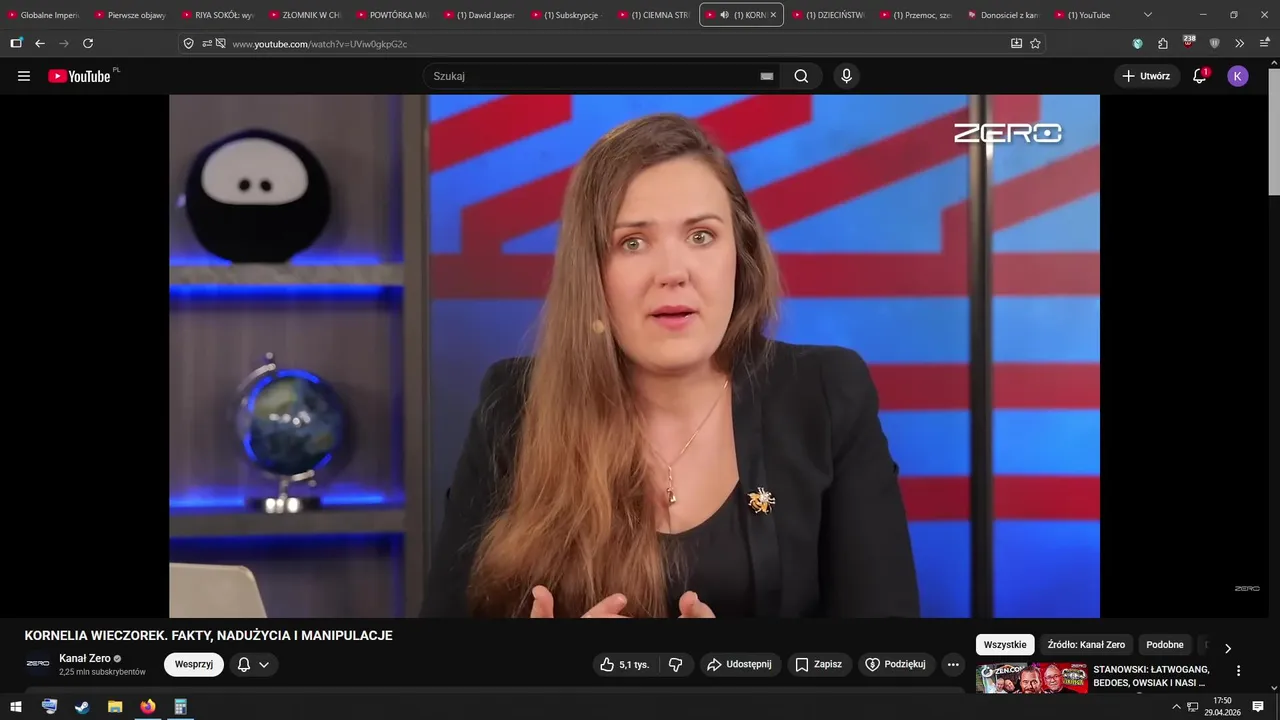
Task: Show hidden system tray icons
Action: pyautogui.click(x=1176, y=707)
